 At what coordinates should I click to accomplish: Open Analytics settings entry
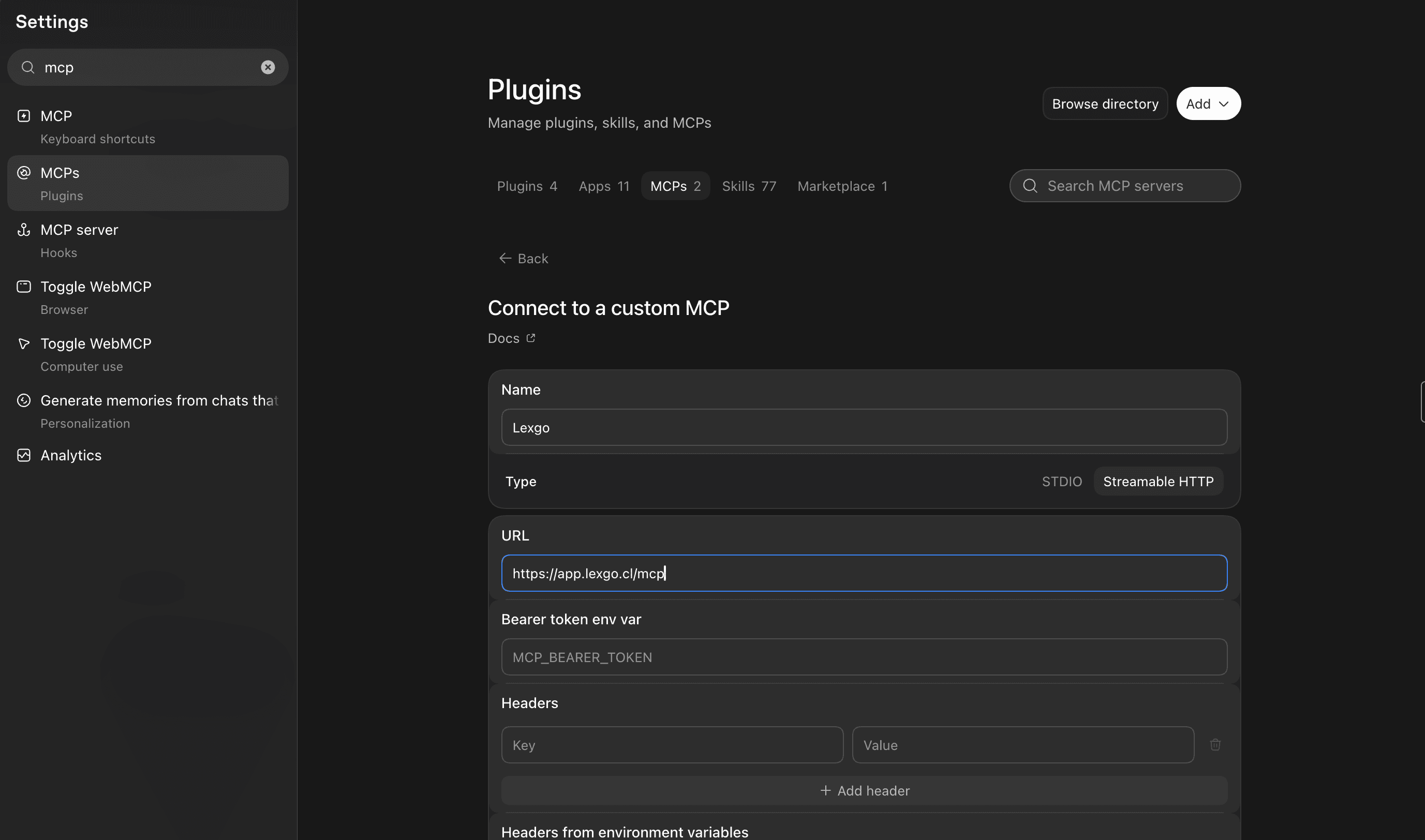pos(148,455)
